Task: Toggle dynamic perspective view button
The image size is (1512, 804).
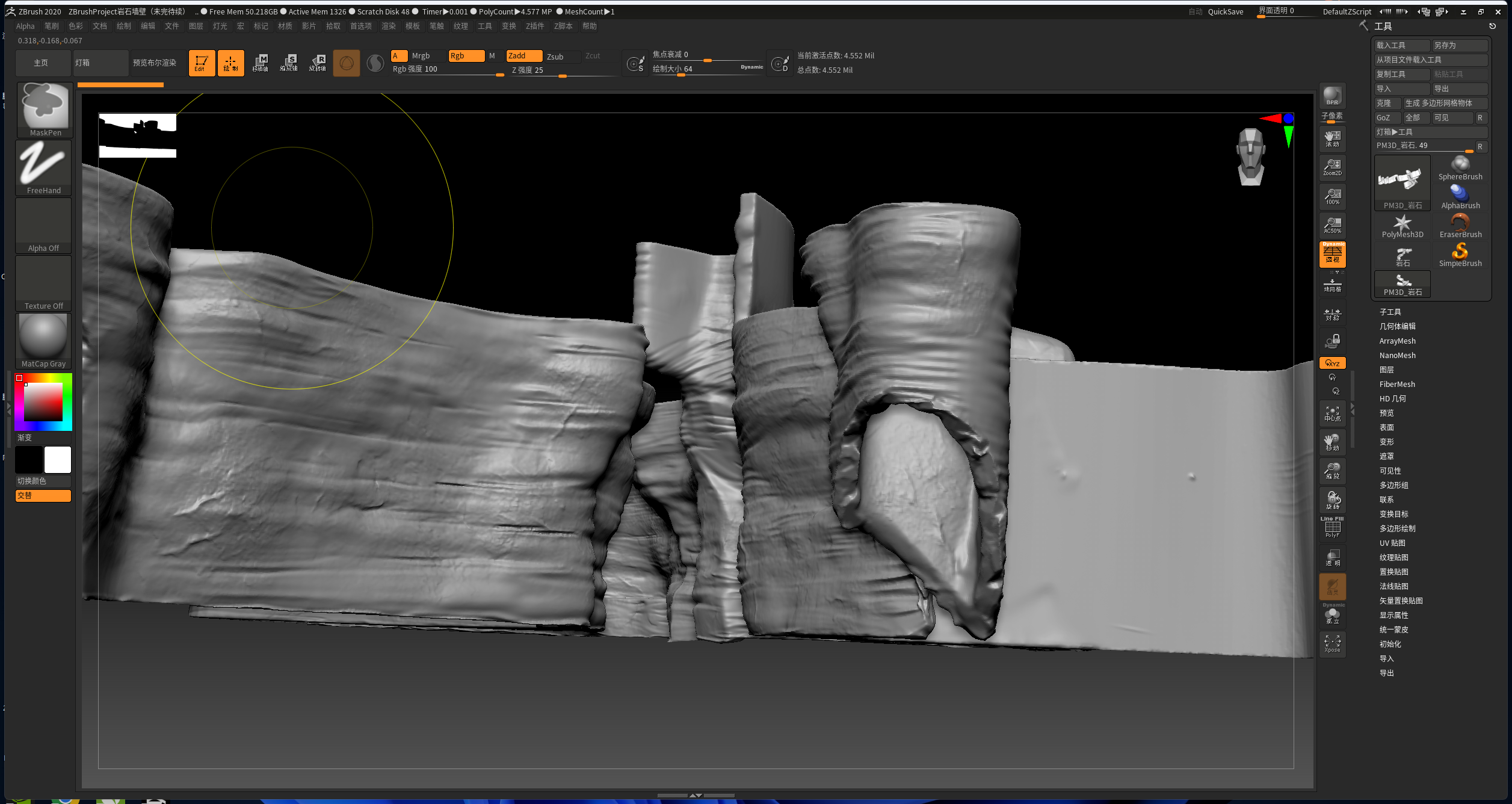Action: (x=1332, y=255)
